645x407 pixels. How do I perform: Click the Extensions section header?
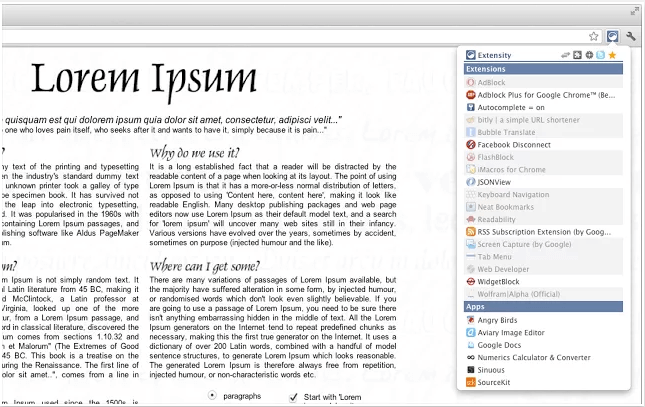(x=543, y=69)
